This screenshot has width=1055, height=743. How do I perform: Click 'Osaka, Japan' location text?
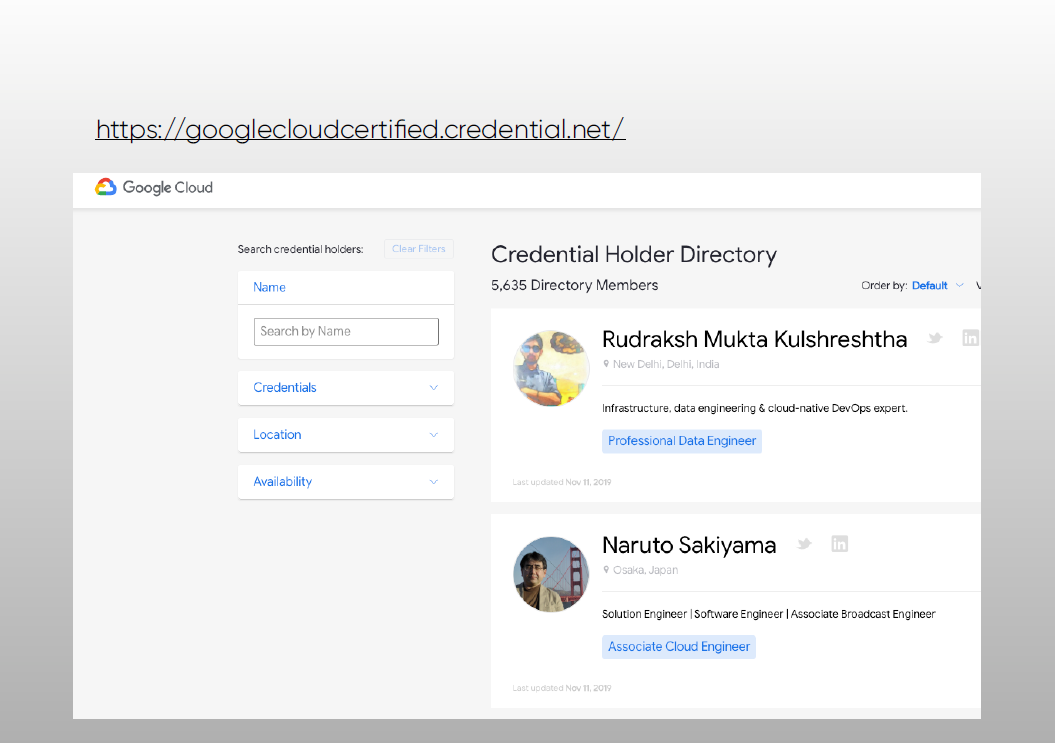point(645,570)
